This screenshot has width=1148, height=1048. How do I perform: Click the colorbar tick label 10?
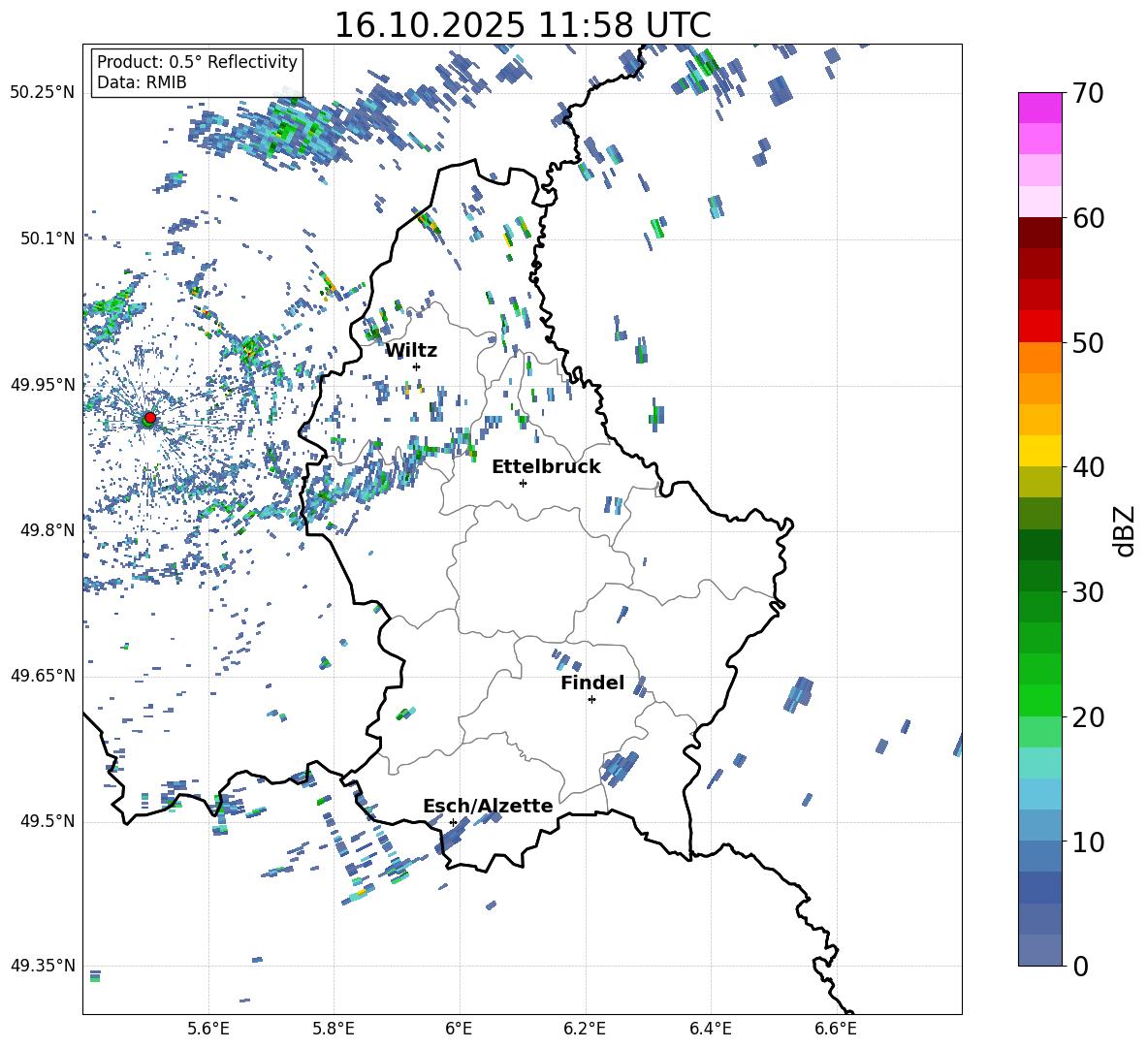[1088, 842]
